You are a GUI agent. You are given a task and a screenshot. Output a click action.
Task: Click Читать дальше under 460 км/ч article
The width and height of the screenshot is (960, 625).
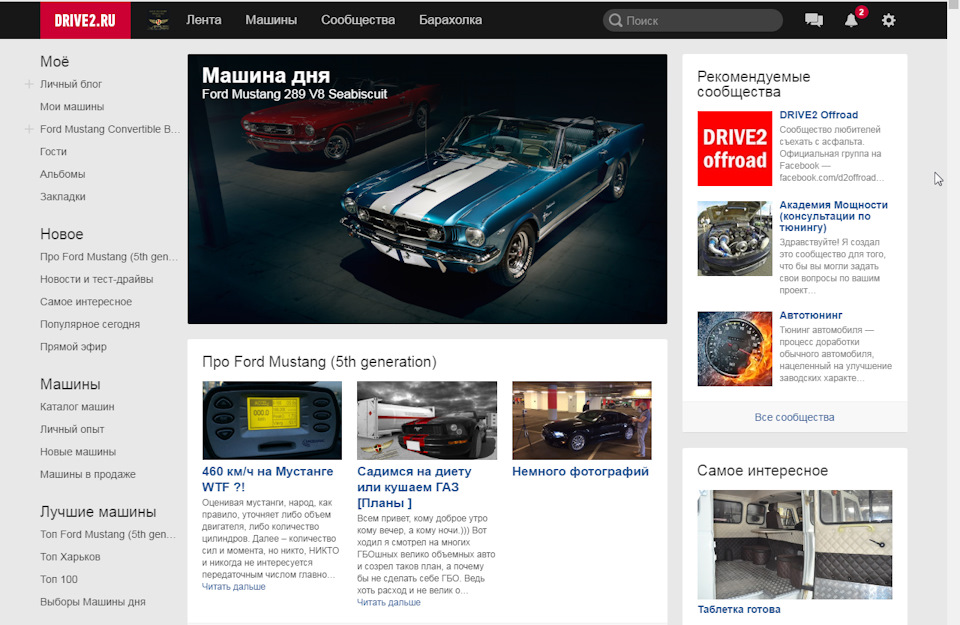tap(234, 586)
